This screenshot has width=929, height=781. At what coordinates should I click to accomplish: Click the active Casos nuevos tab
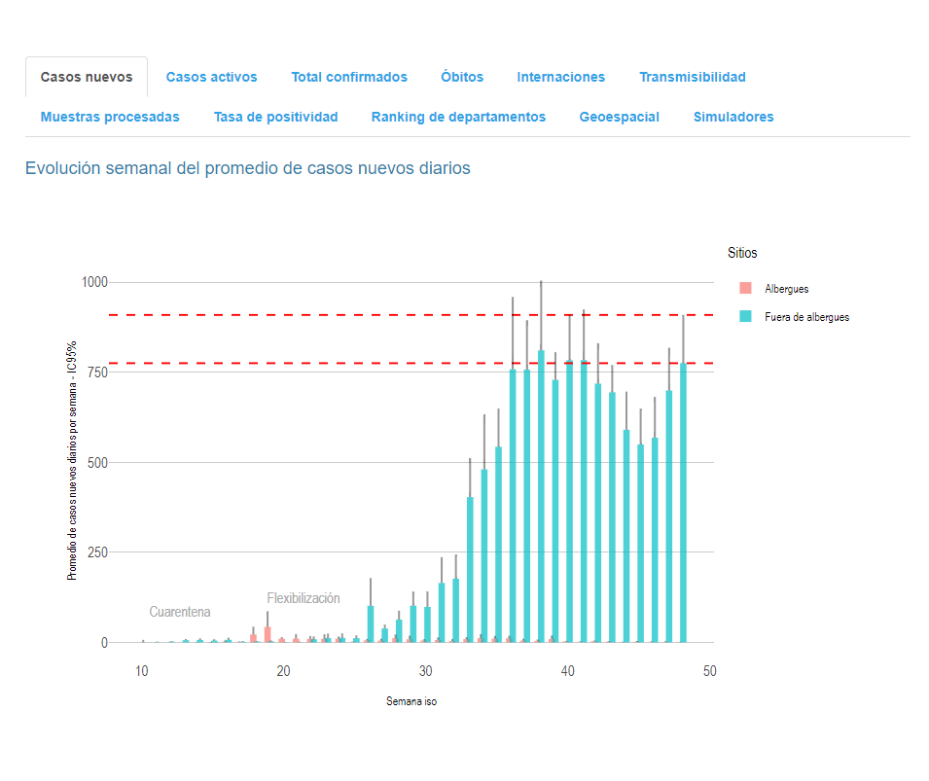point(86,77)
